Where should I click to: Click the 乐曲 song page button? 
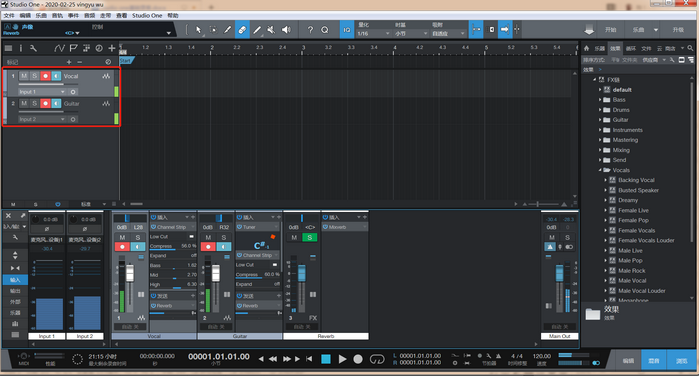pos(638,30)
